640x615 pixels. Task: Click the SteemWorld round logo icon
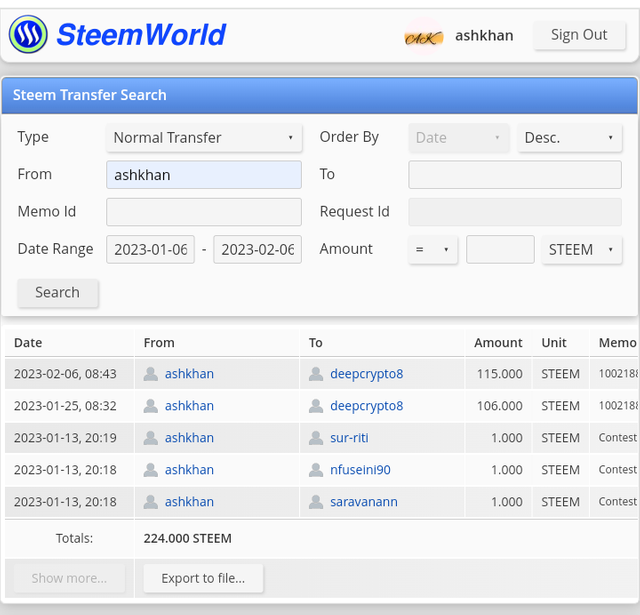28,34
